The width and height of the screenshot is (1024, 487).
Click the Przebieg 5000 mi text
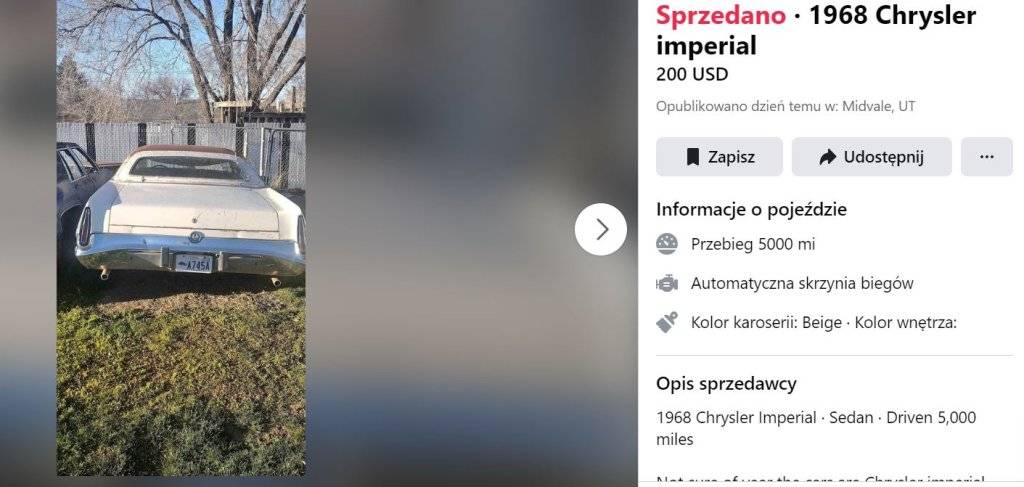pyautogui.click(x=753, y=244)
